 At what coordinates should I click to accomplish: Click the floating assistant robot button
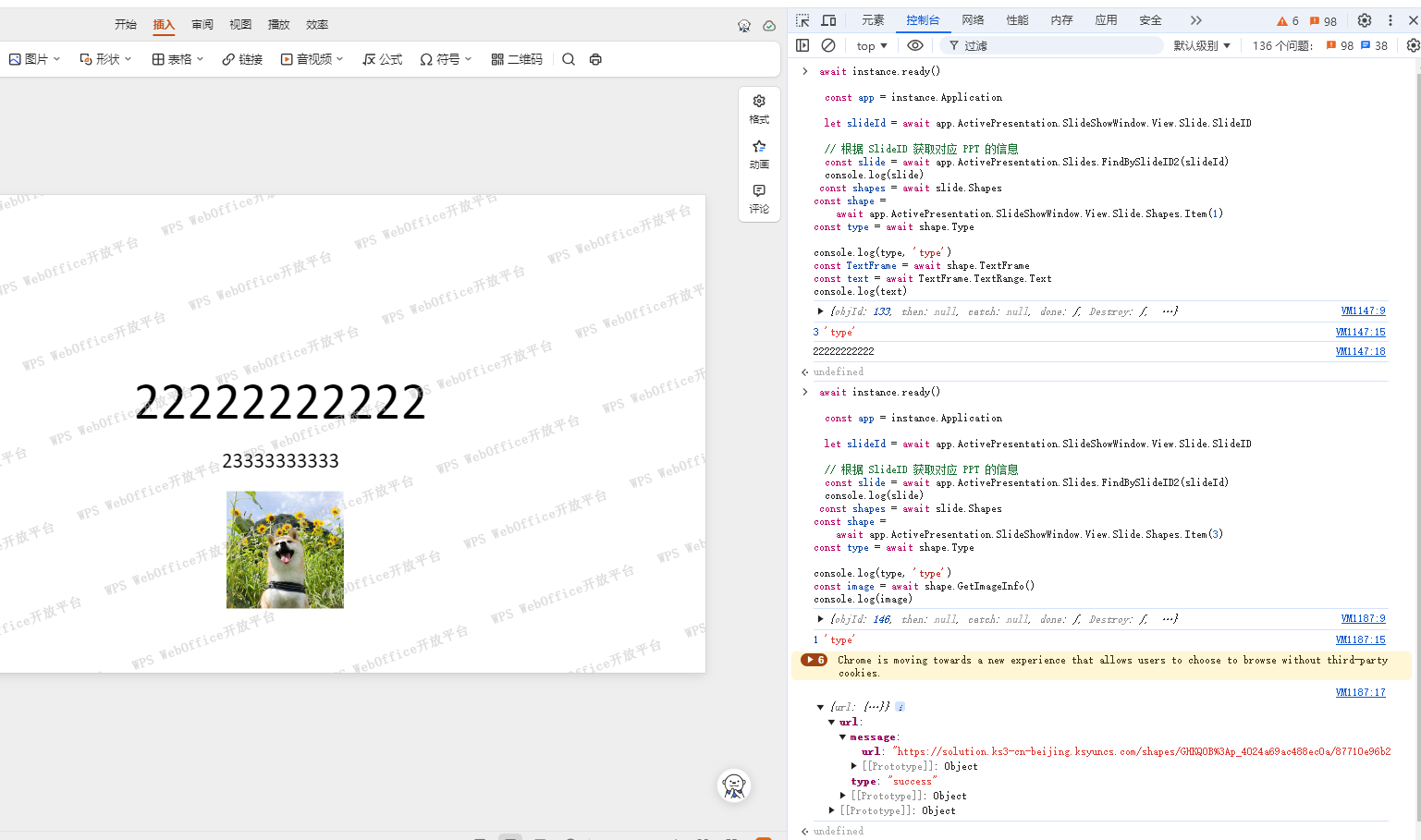click(734, 786)
